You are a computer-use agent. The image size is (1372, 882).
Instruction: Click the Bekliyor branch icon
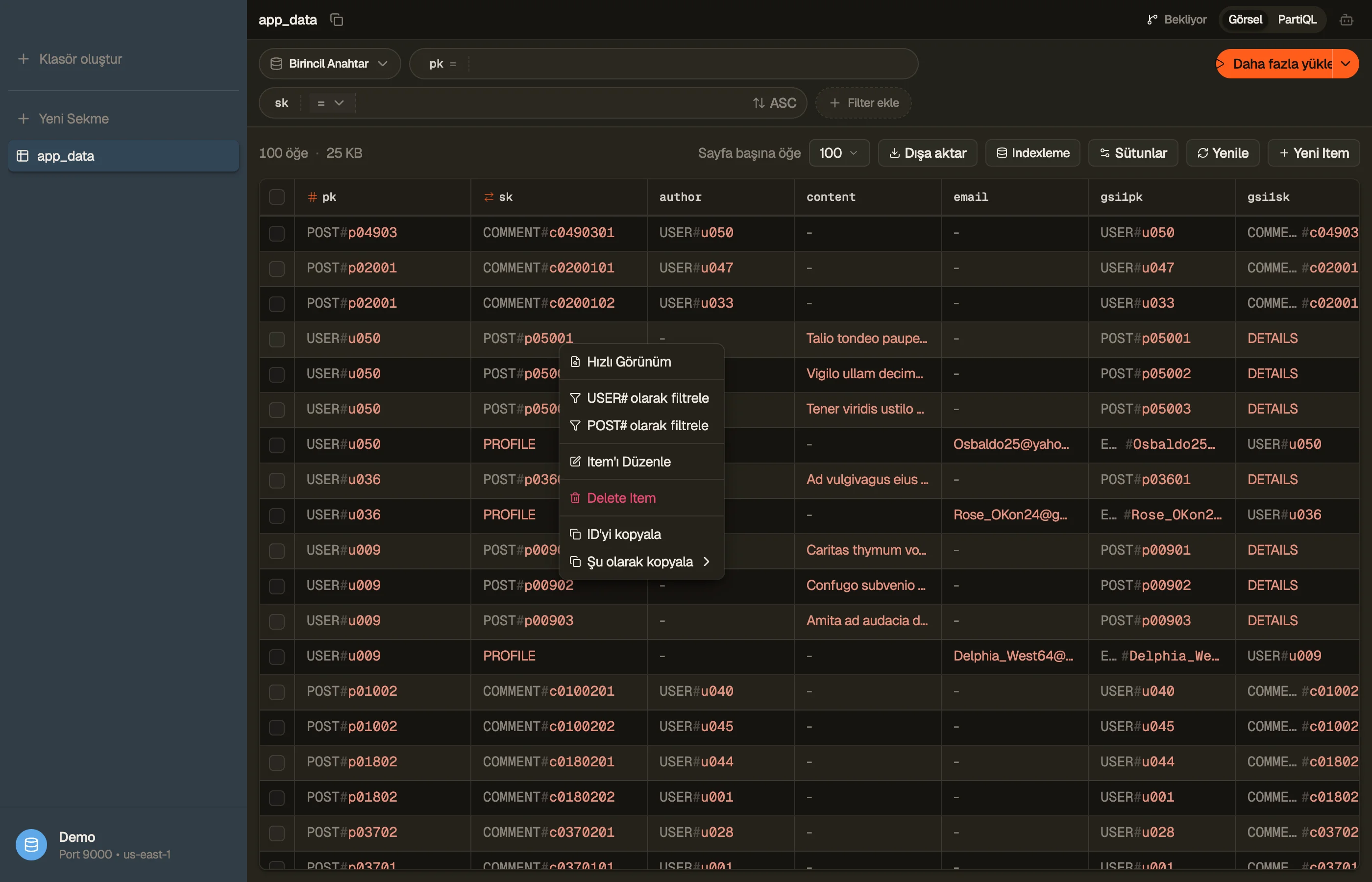click(1152, 20)
